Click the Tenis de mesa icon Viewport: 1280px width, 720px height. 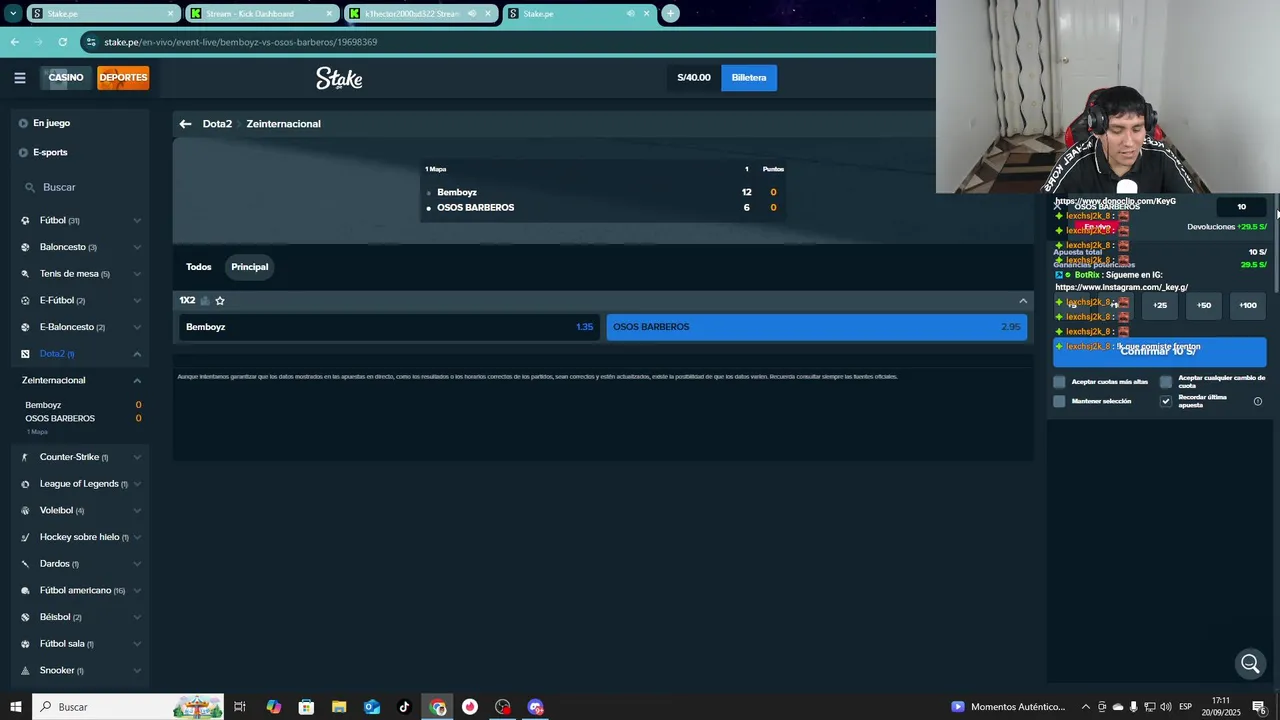26,274
